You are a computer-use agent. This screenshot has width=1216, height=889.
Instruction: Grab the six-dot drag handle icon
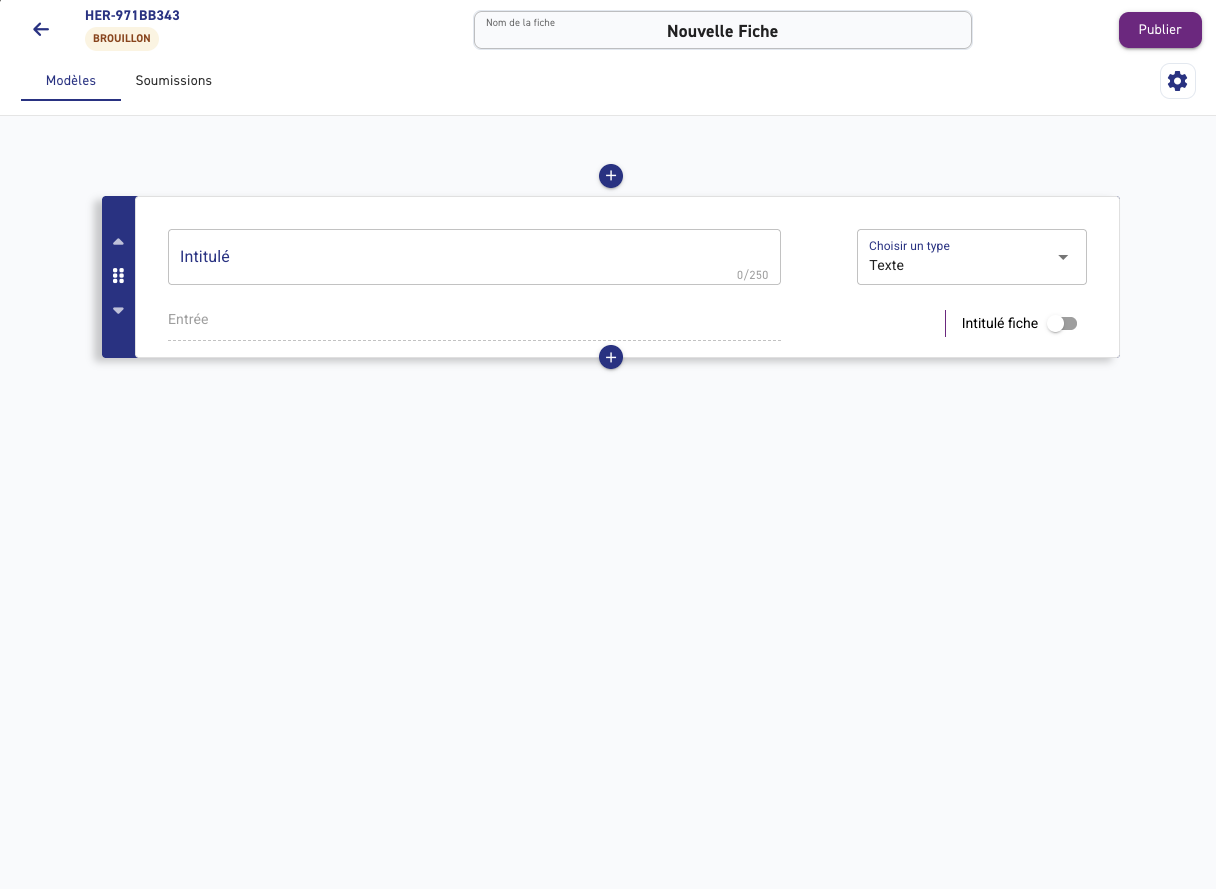point(118,276)
